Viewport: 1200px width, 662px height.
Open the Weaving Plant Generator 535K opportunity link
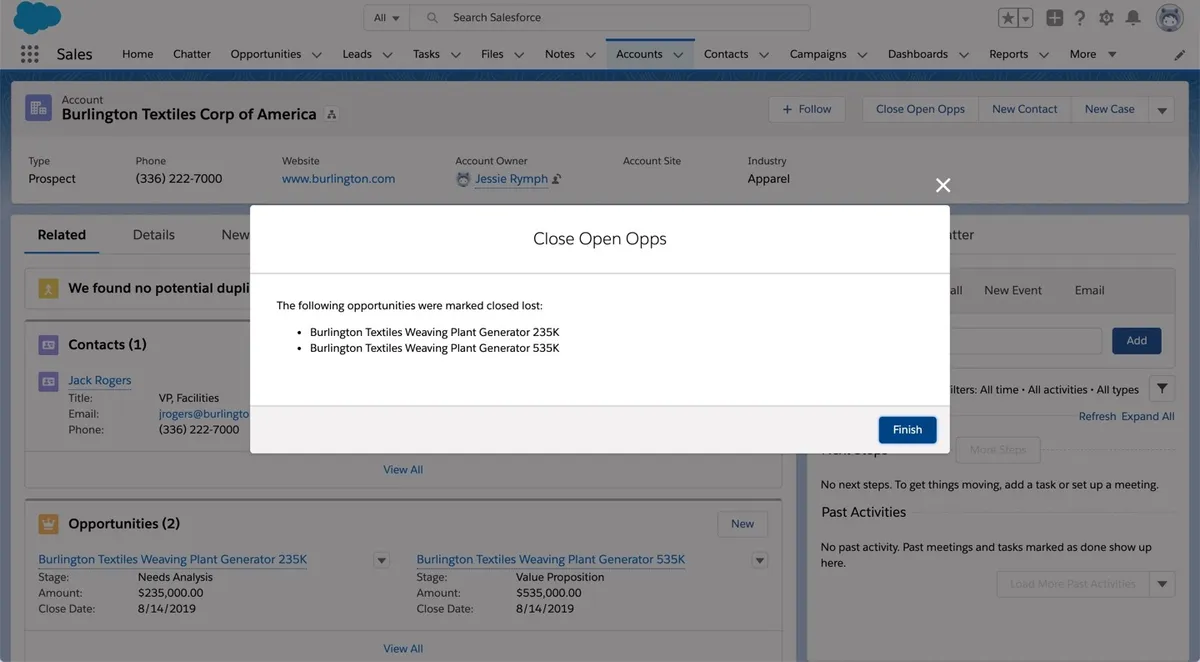point(551,560)
